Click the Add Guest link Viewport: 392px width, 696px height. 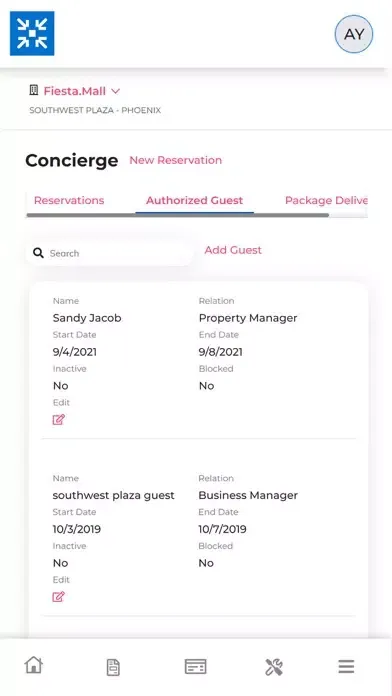tap(233, 250)
